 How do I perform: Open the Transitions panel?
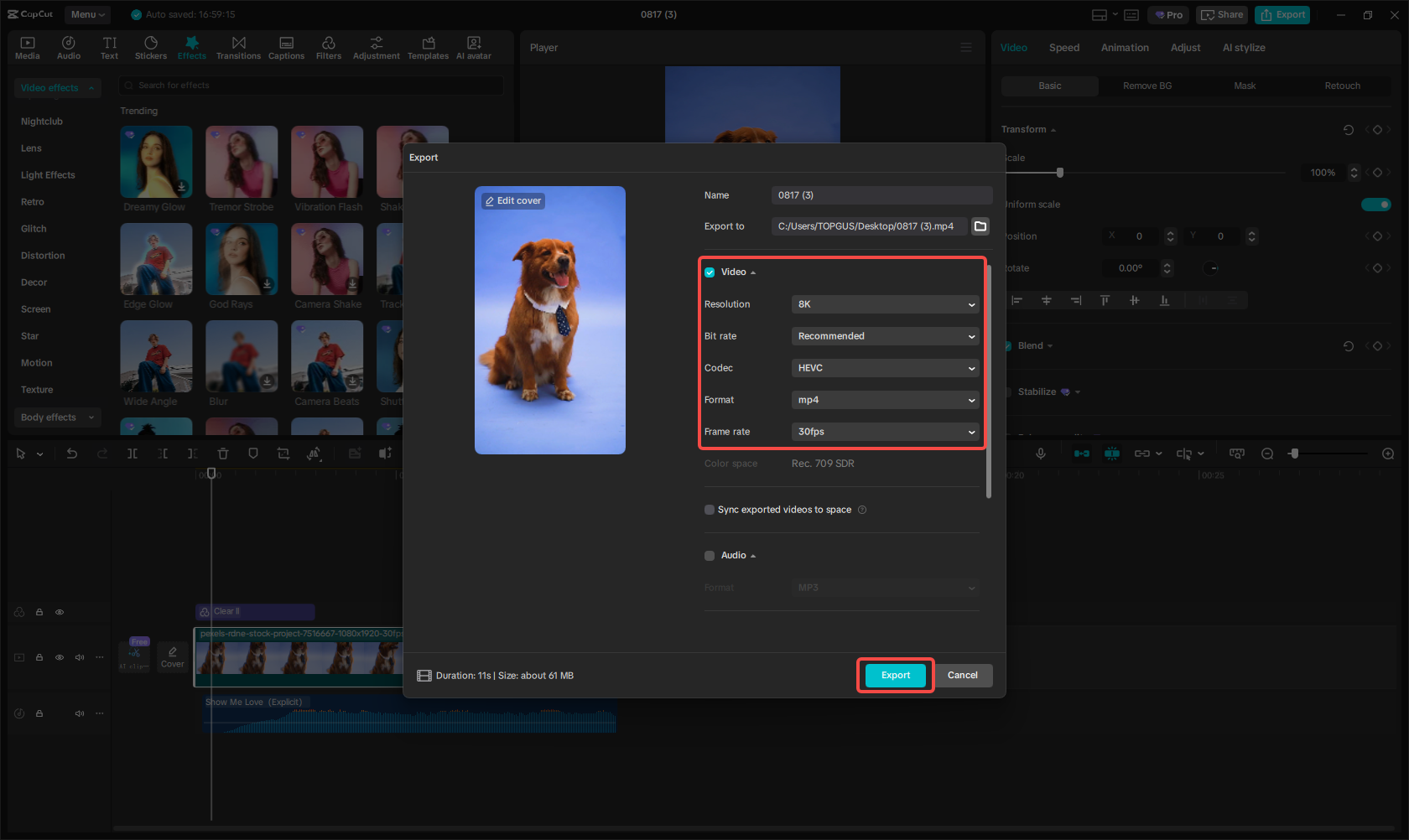[x=238, y=47]
